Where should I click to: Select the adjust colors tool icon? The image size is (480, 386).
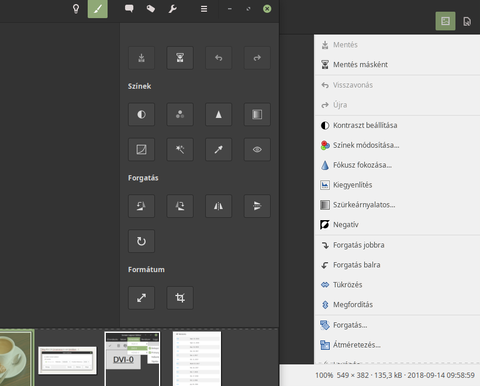tap(180, 115)
